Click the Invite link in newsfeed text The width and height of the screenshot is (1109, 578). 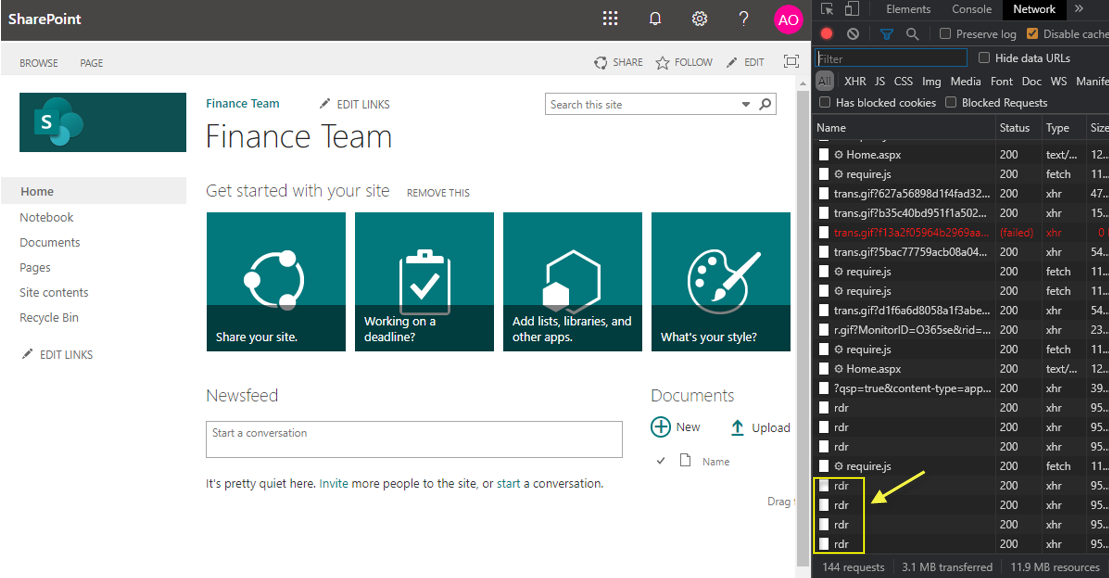click(x=334, y=484)
